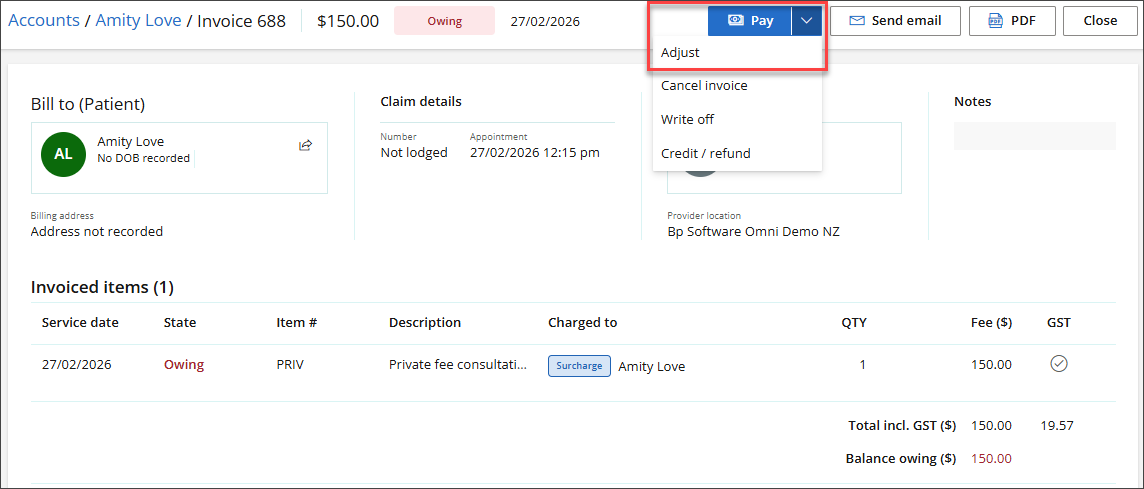
Task: Choose Credit / refund option
Action: pyautogui.click(x=705, y=153)
